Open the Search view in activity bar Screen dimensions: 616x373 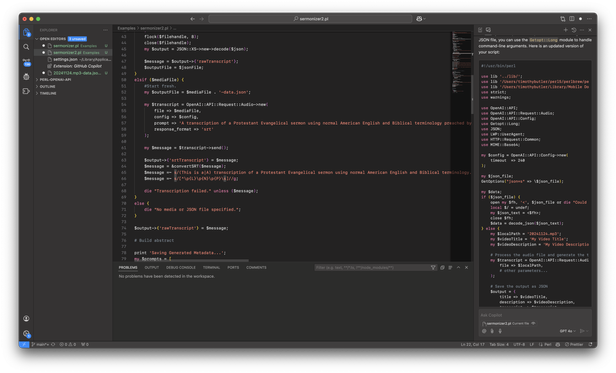pyautogui.click(x=26, y=47)
